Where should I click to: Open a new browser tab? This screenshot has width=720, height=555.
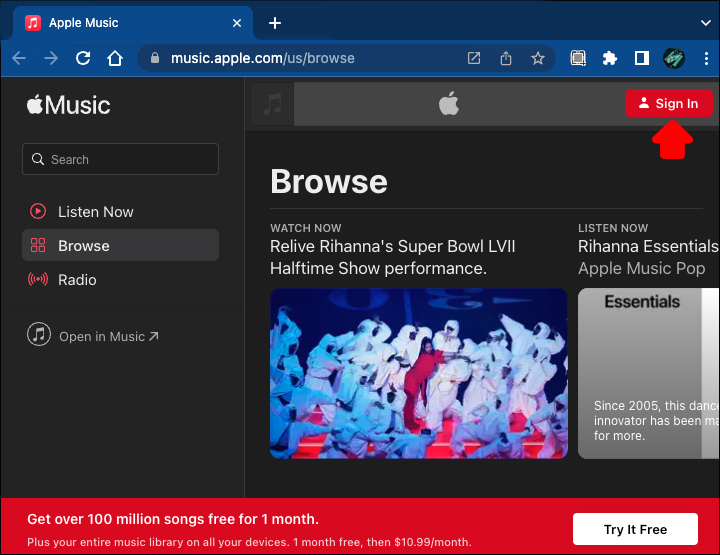[275, 22]
